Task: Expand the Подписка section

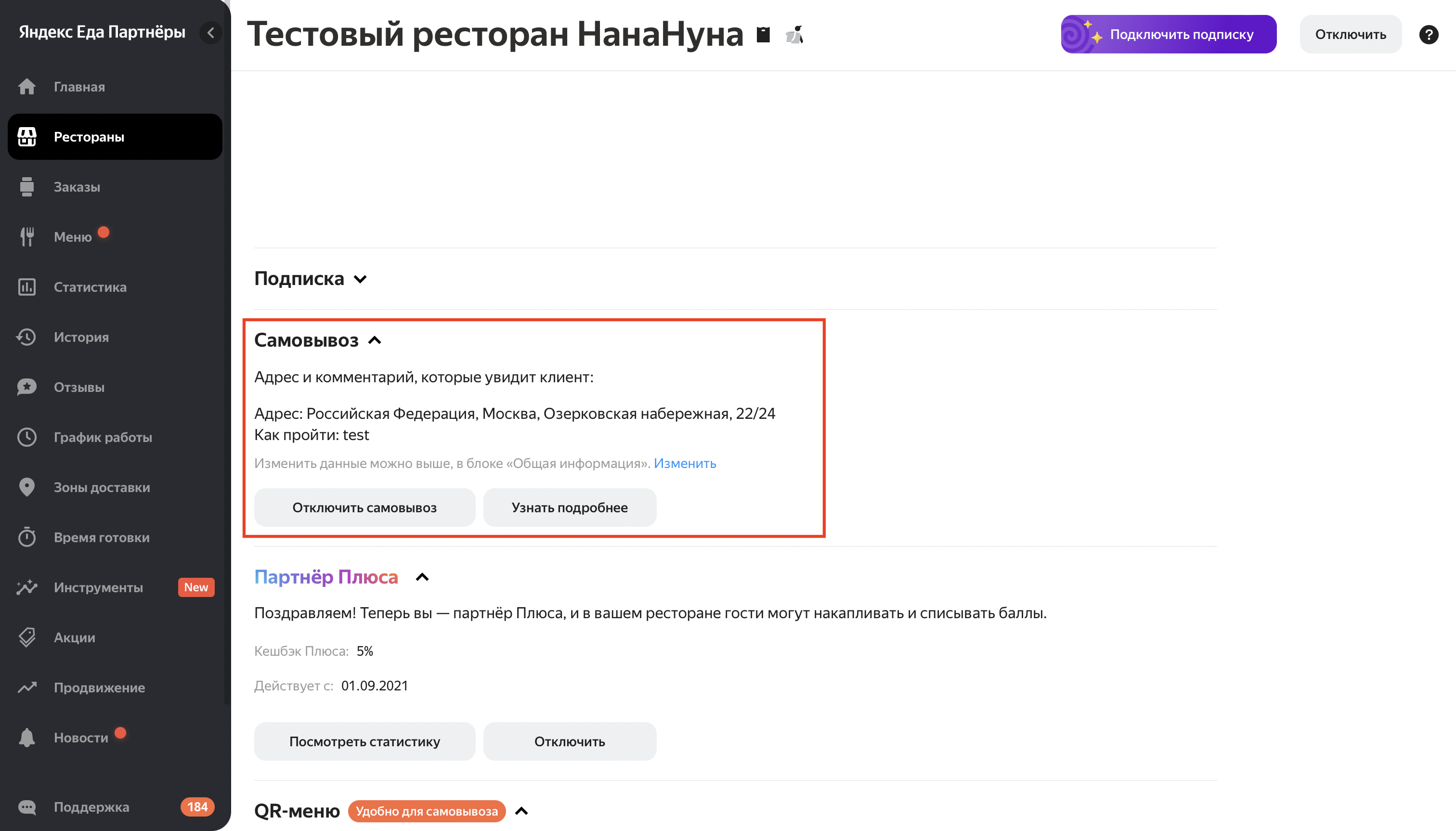Action: (x=360, y=279)
